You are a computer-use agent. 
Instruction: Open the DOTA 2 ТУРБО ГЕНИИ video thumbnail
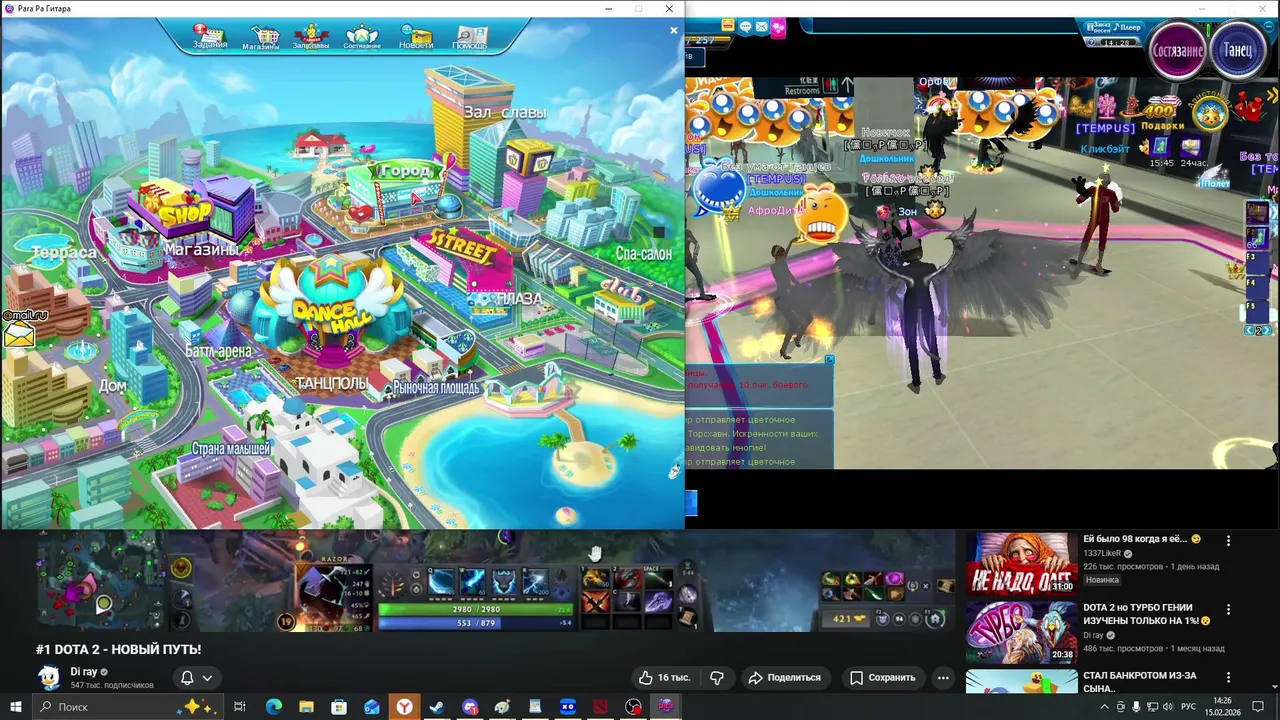pyautogui.click(x=1021, y=632)
